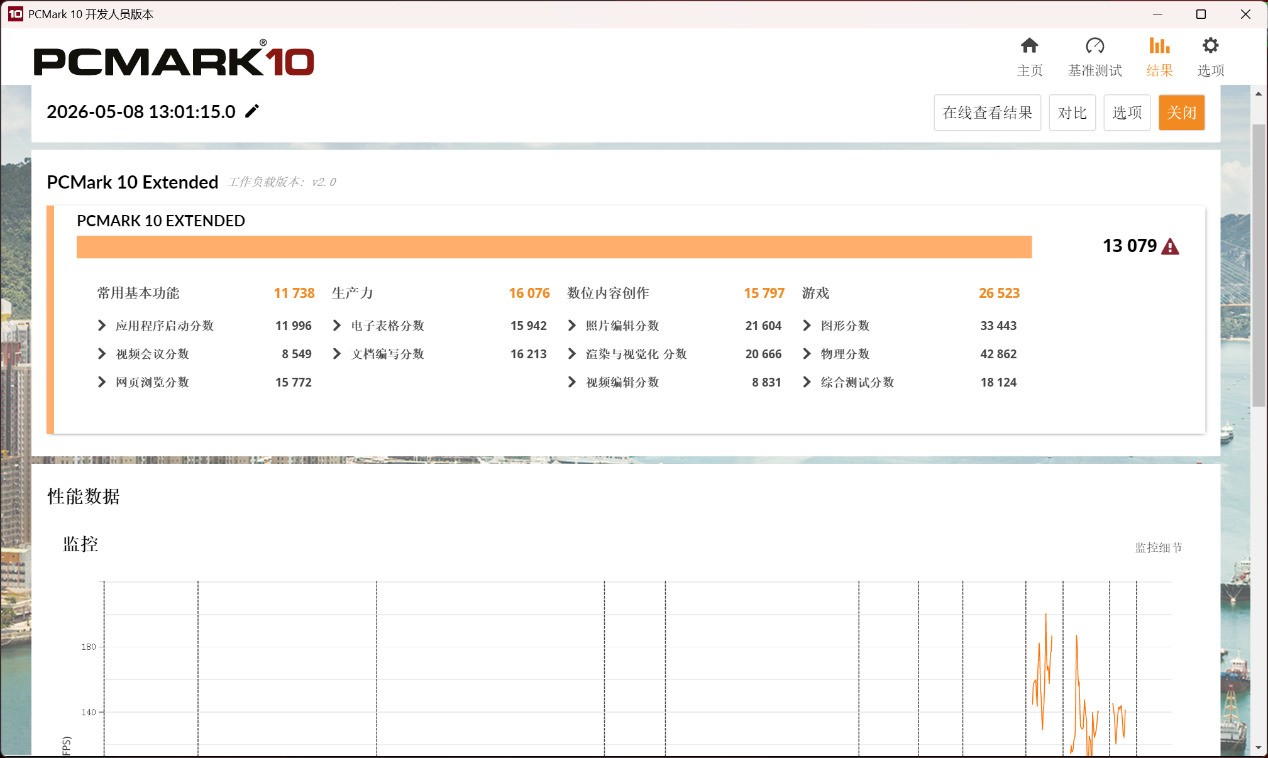Open the 监控细节 link
Viewport: 1268px width, 758px height.
(x=1158, y=548)
